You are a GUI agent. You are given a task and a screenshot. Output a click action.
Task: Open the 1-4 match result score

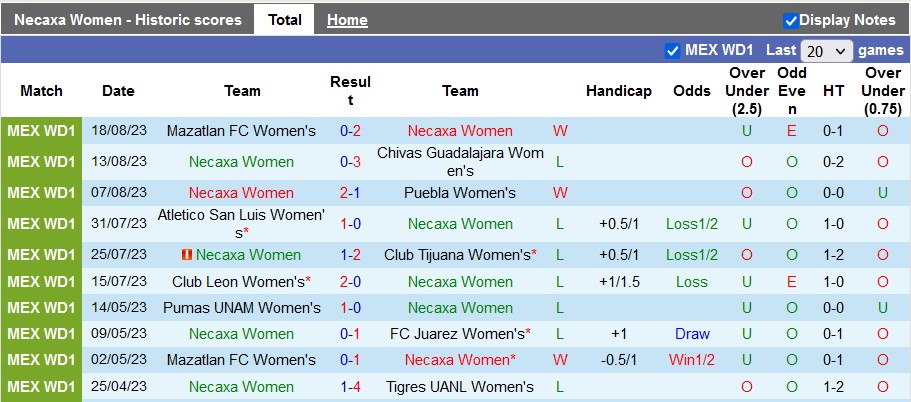[x=350, y=387]
